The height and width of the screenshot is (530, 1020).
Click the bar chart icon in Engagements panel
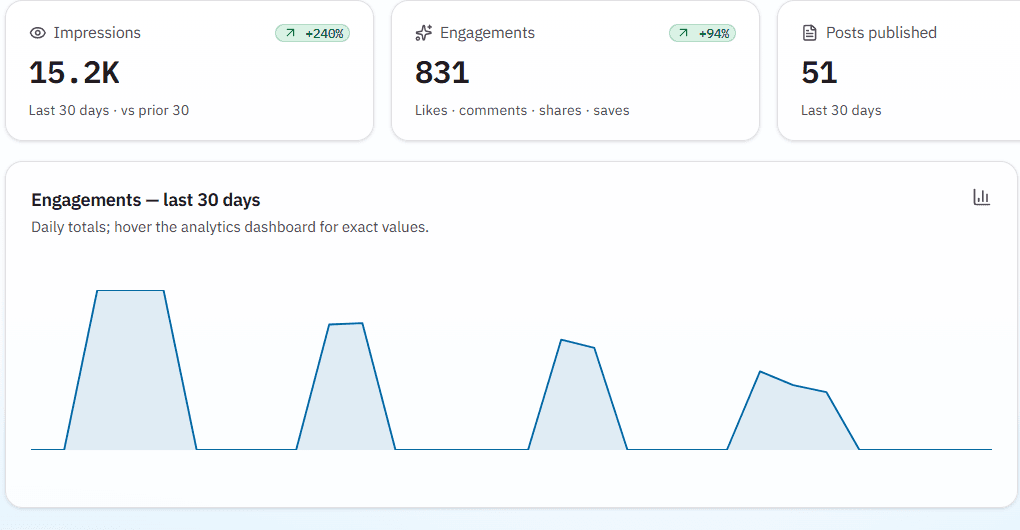(981, 197)
